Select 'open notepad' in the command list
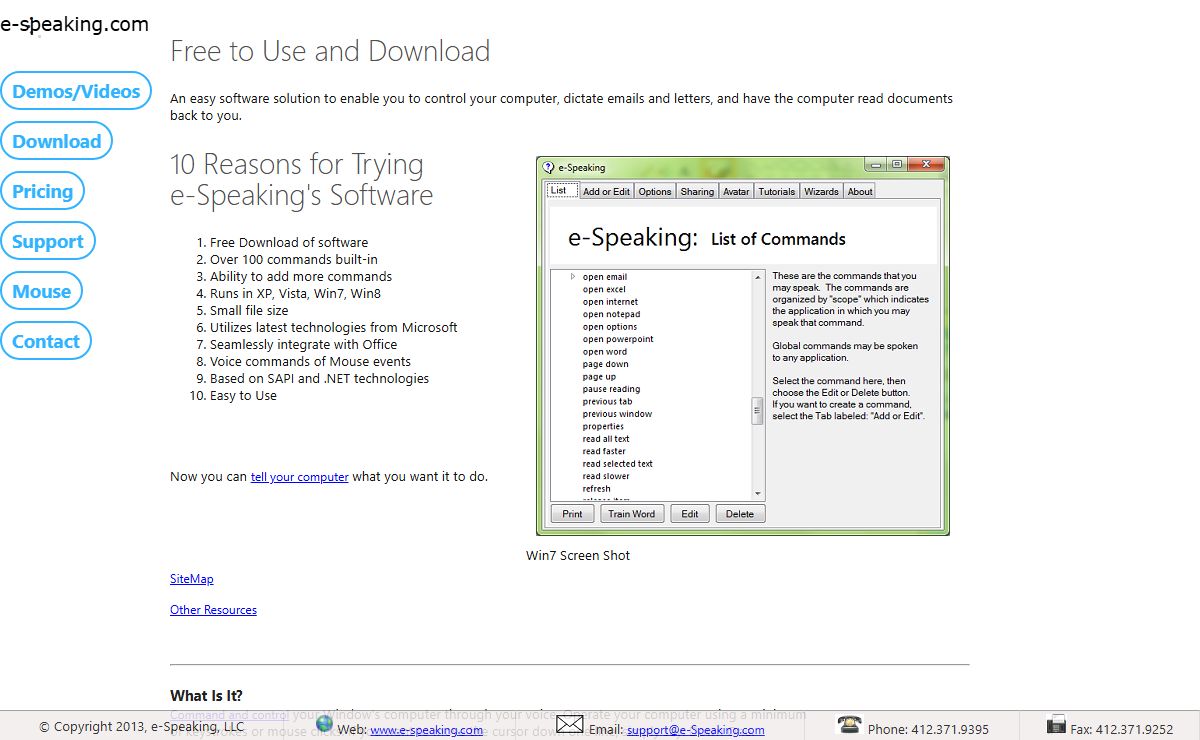Screen dimensions: 1200x740 [x=611, y=314]
